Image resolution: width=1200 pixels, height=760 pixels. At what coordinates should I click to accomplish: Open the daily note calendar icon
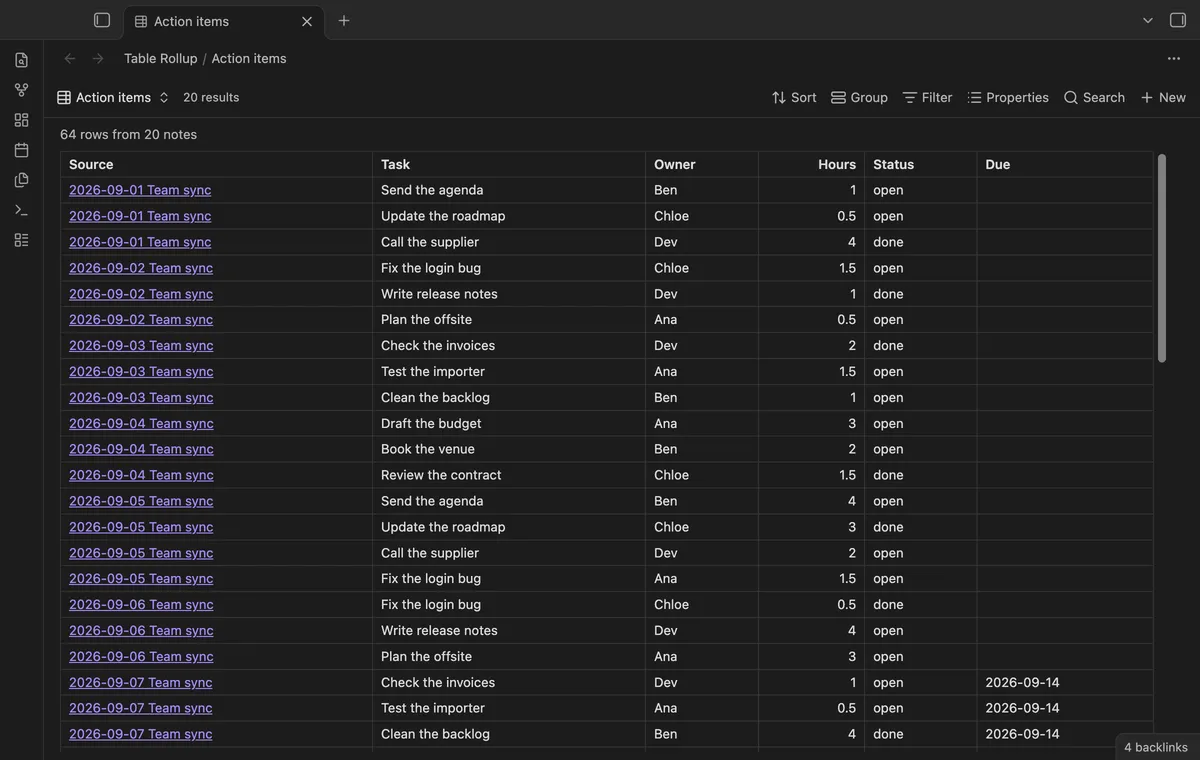pos(21,150)
